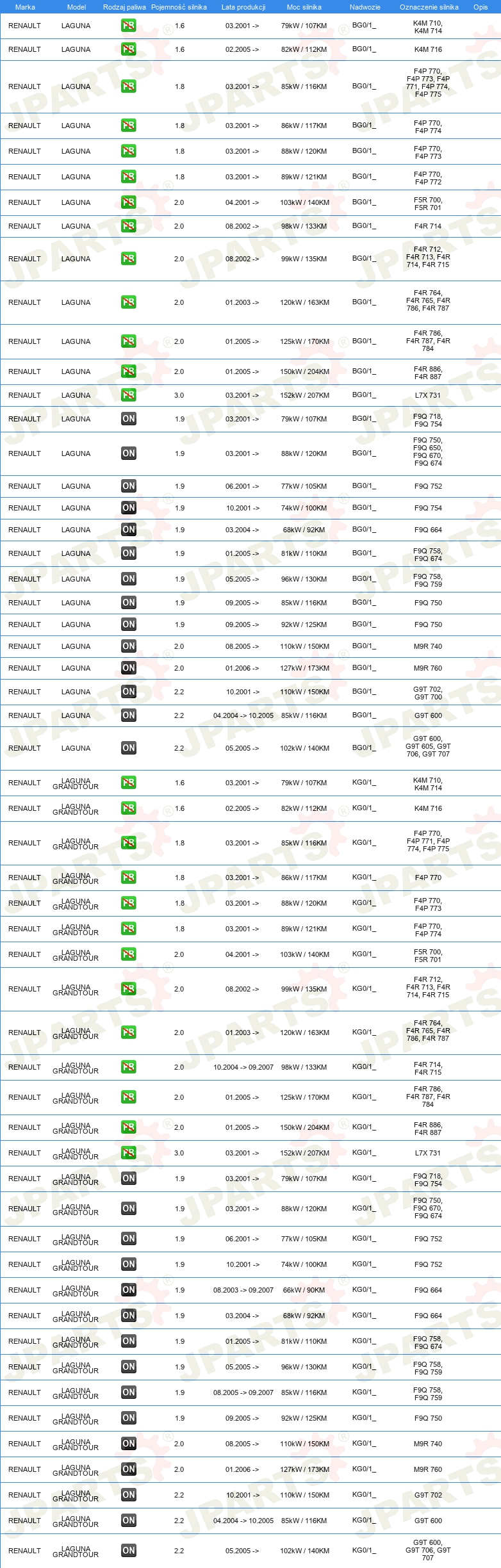Select RENAULT cell in BG0/1_ 3.0 152kW/207KM row
This screenshot has height=1568, width=501.
[x=24, y=395]
